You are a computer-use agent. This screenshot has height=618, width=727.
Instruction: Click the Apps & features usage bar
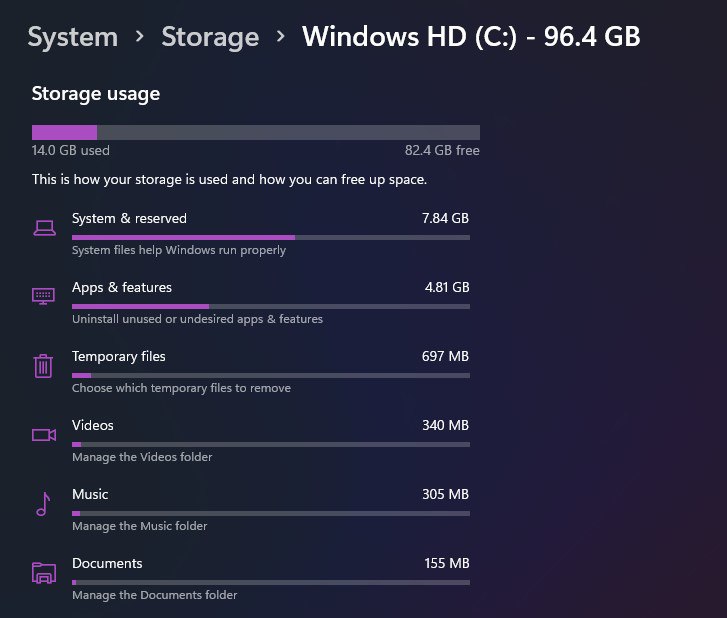tap(271, 306)
